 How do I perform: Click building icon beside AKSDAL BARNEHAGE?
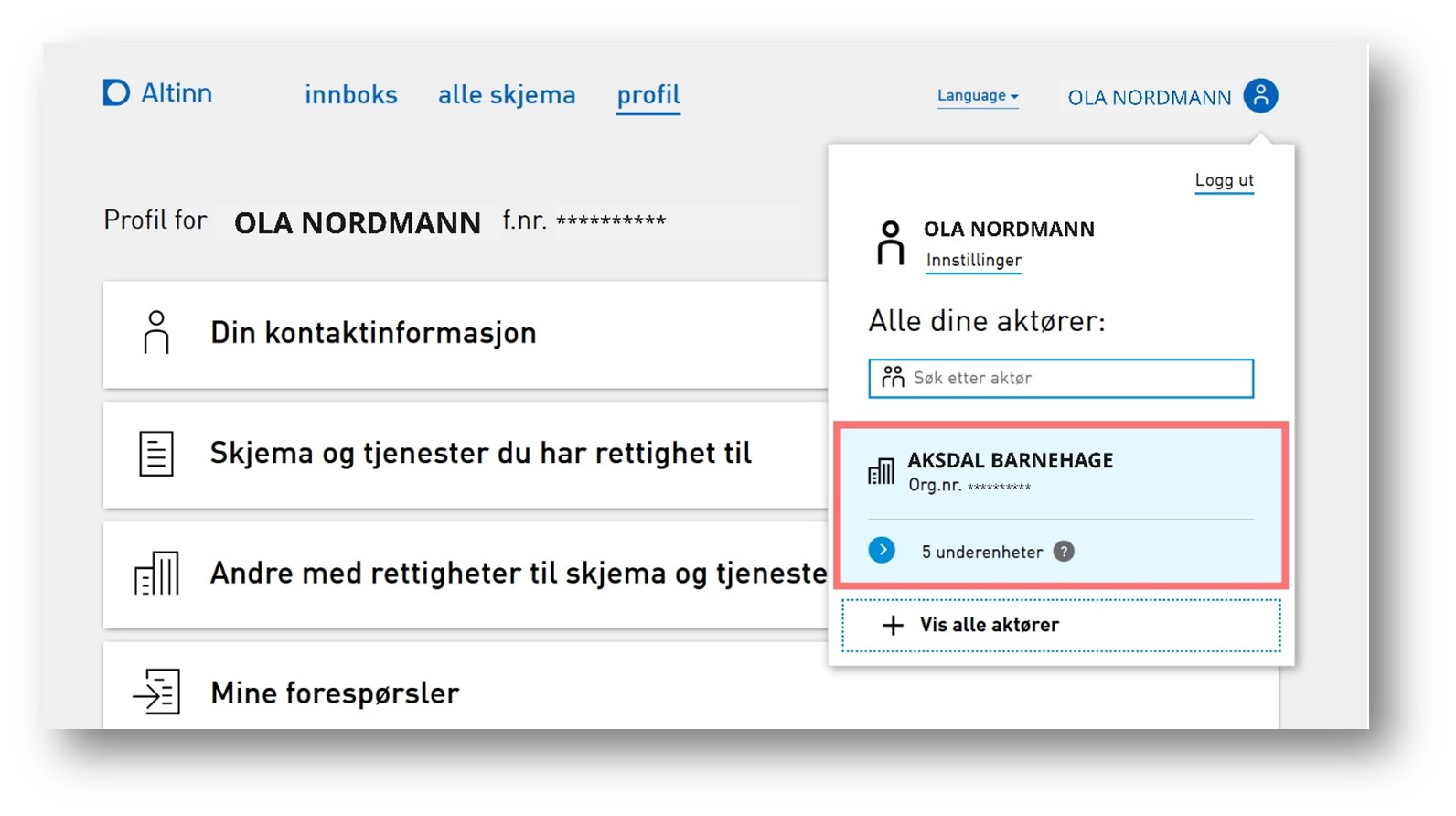[x=881, y=472]
